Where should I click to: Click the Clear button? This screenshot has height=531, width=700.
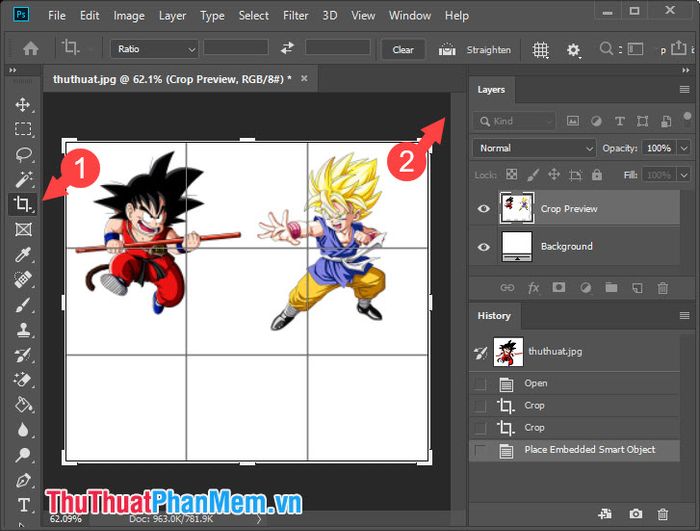[x=403, y=50]
